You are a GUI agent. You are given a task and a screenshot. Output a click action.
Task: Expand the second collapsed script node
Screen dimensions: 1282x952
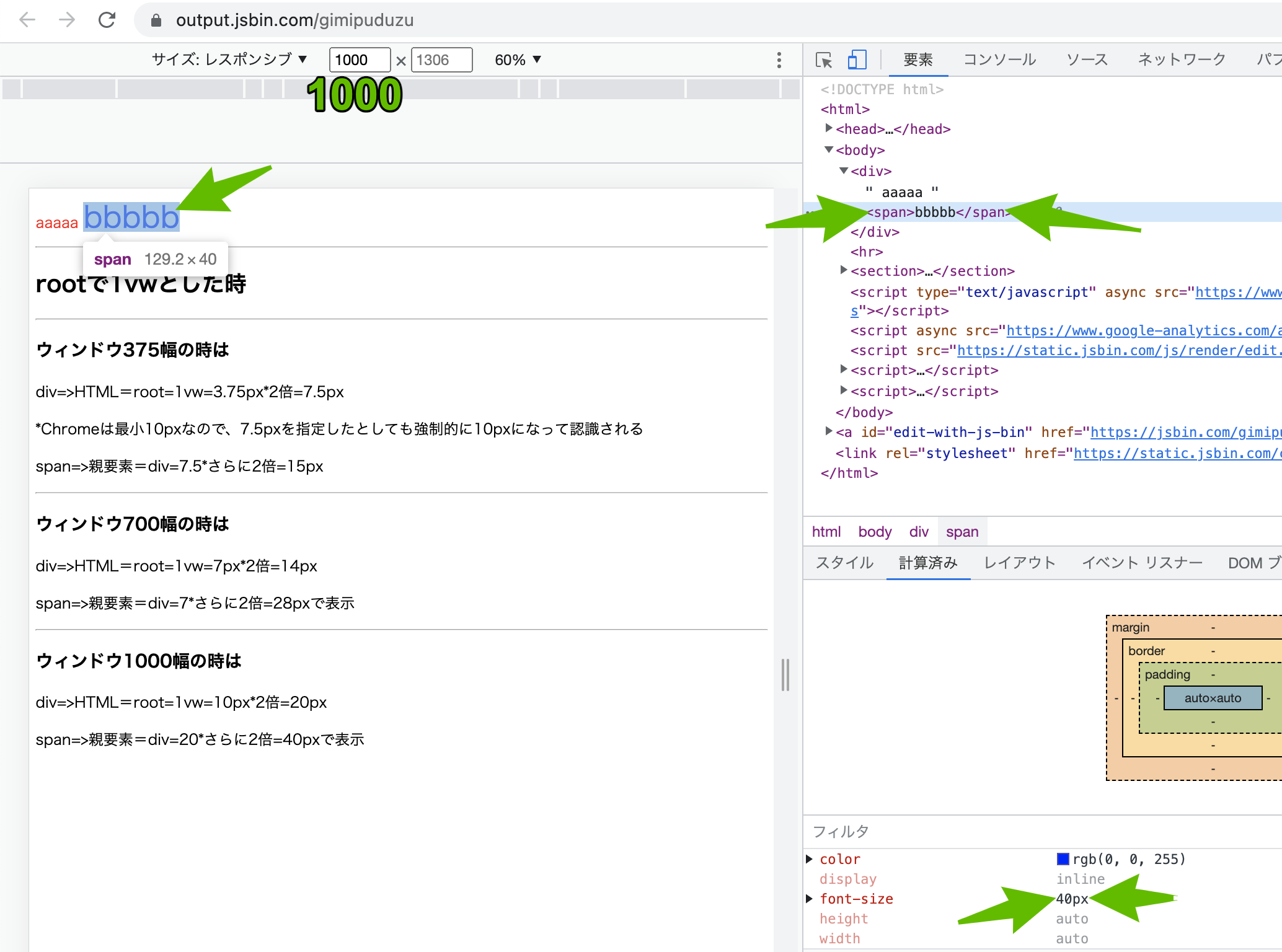tap(844, 390)
